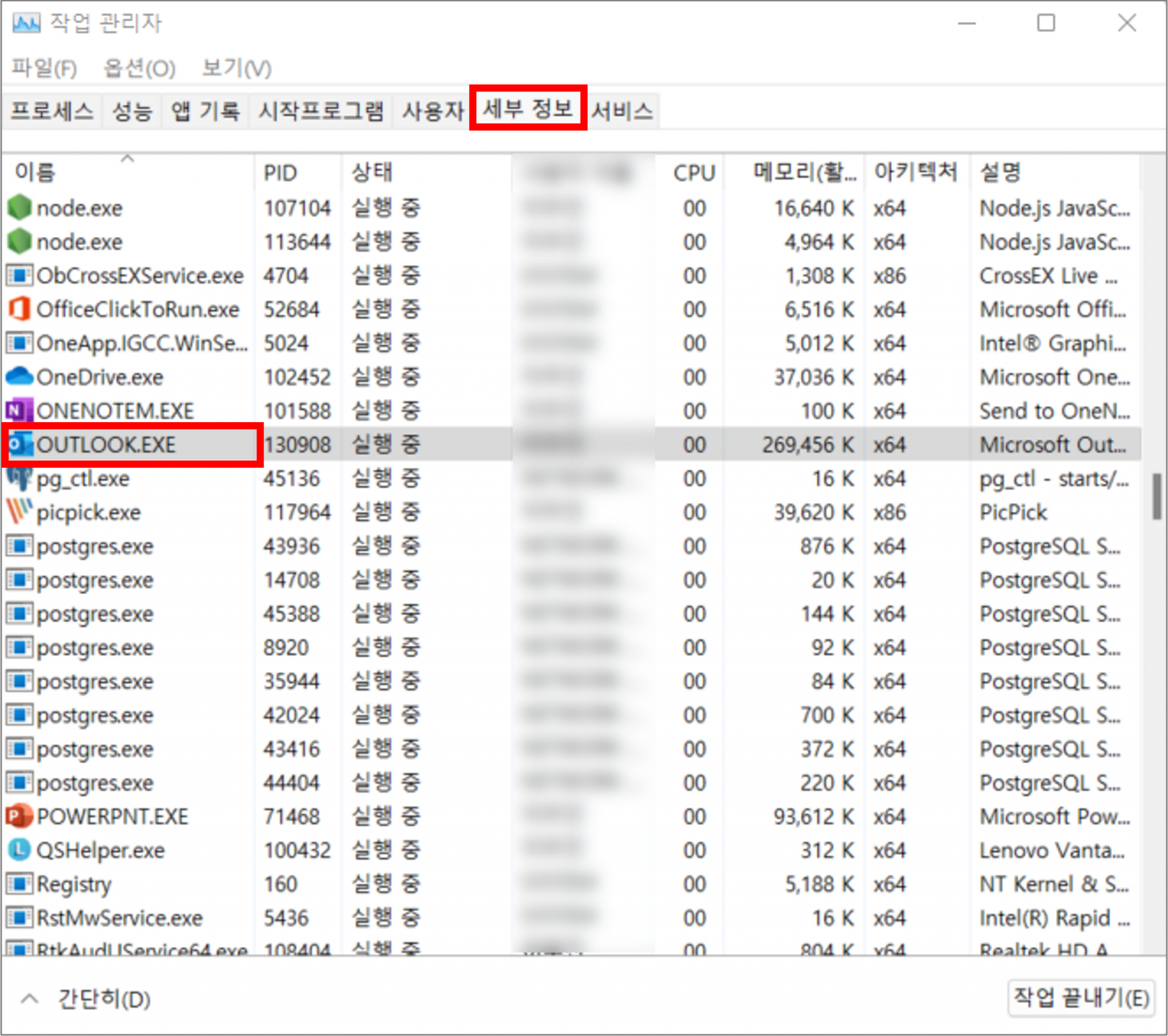The height and width of the screenshot is (1036, 1168).
Task: Sort by the PID column header
Action: (x=298, y=172)
